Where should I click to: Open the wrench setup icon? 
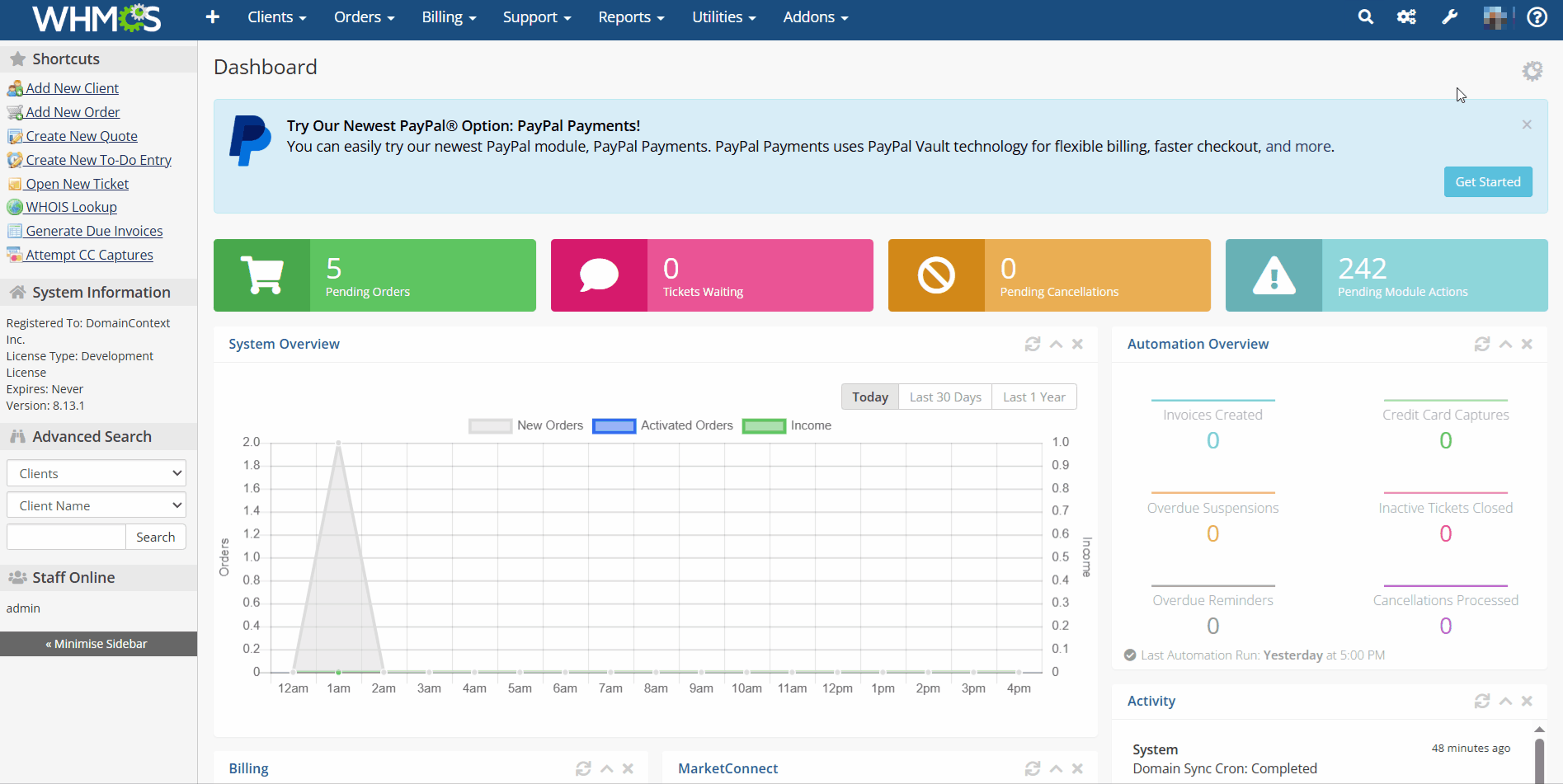coord(1450,17)
